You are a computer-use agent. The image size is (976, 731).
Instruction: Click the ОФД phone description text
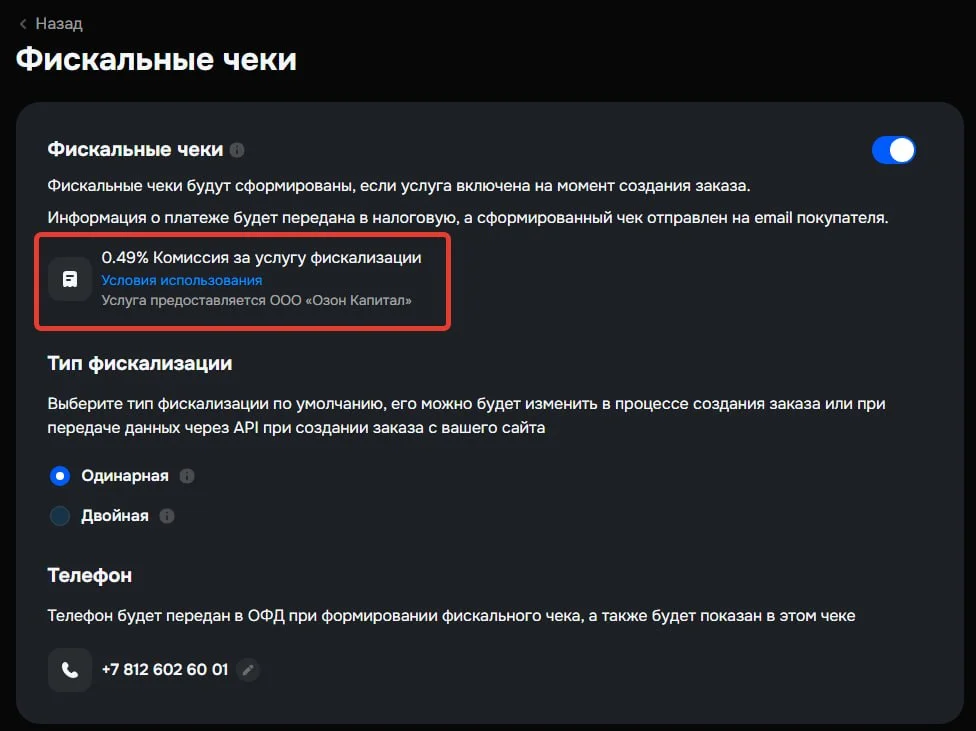pos(451,616)
